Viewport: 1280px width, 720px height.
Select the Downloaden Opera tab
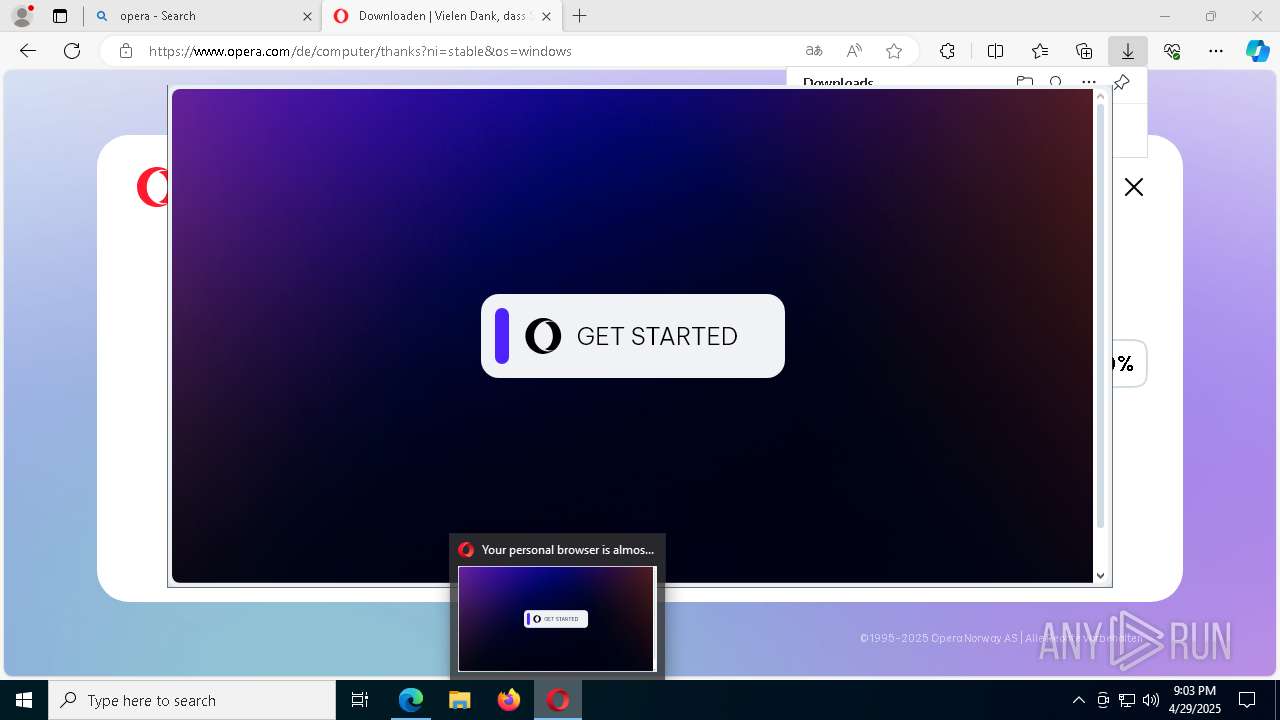point(442,16)
